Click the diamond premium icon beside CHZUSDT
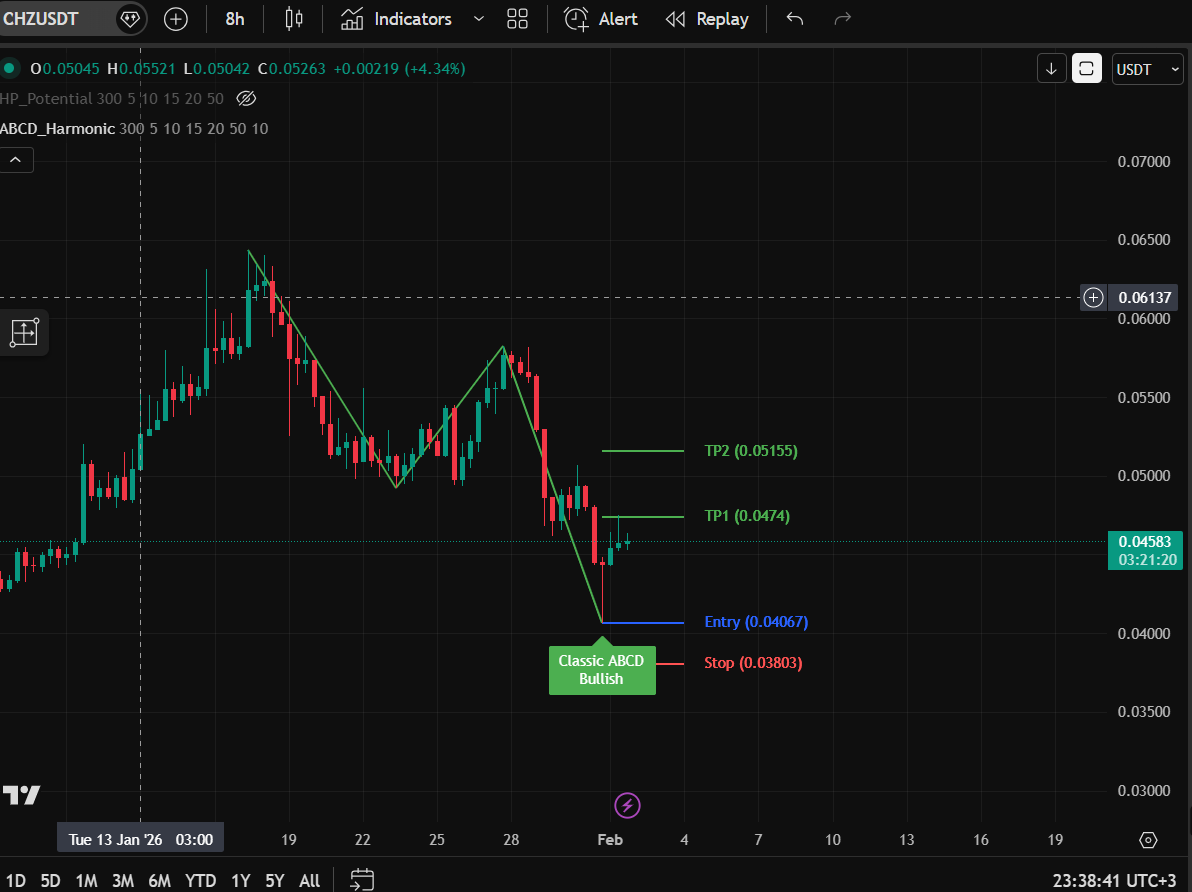 click(130, 19)
